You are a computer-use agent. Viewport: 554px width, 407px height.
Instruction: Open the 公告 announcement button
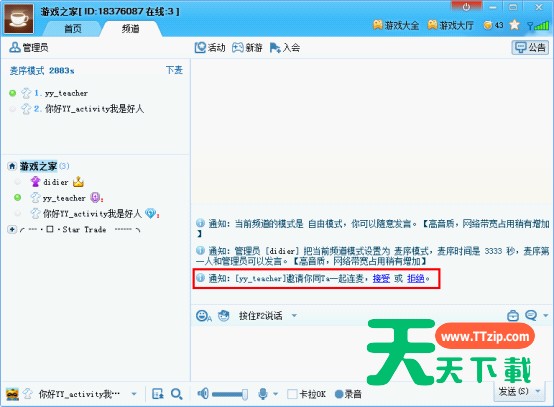pyautogui.click(x=530, y=47)
